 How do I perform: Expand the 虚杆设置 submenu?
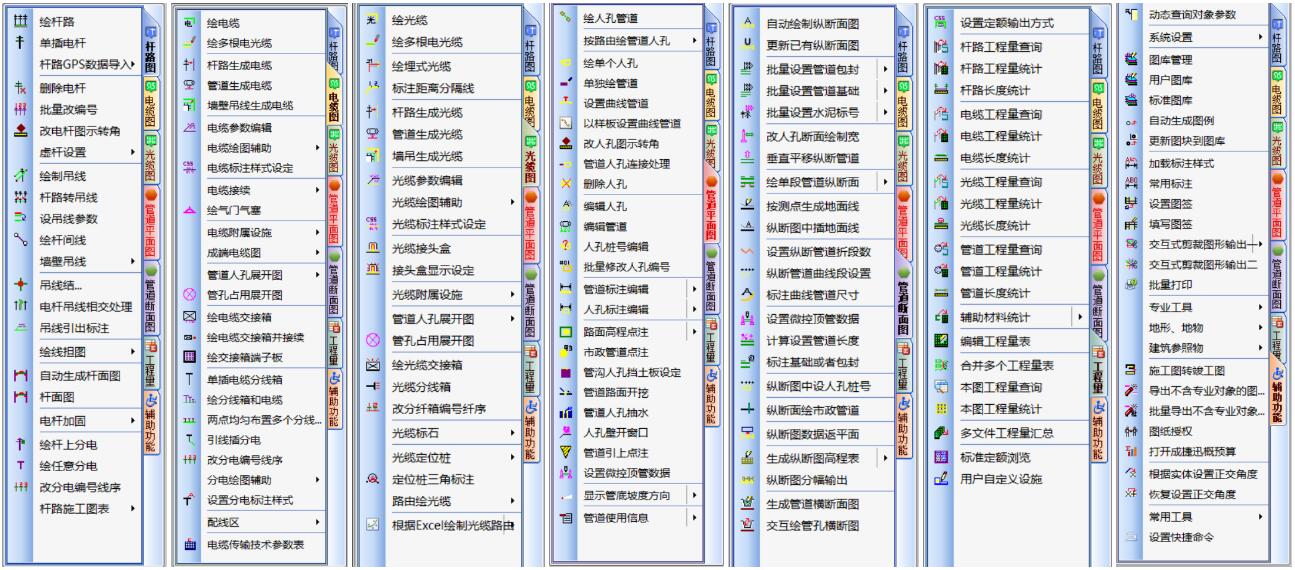tap(134, 152)
